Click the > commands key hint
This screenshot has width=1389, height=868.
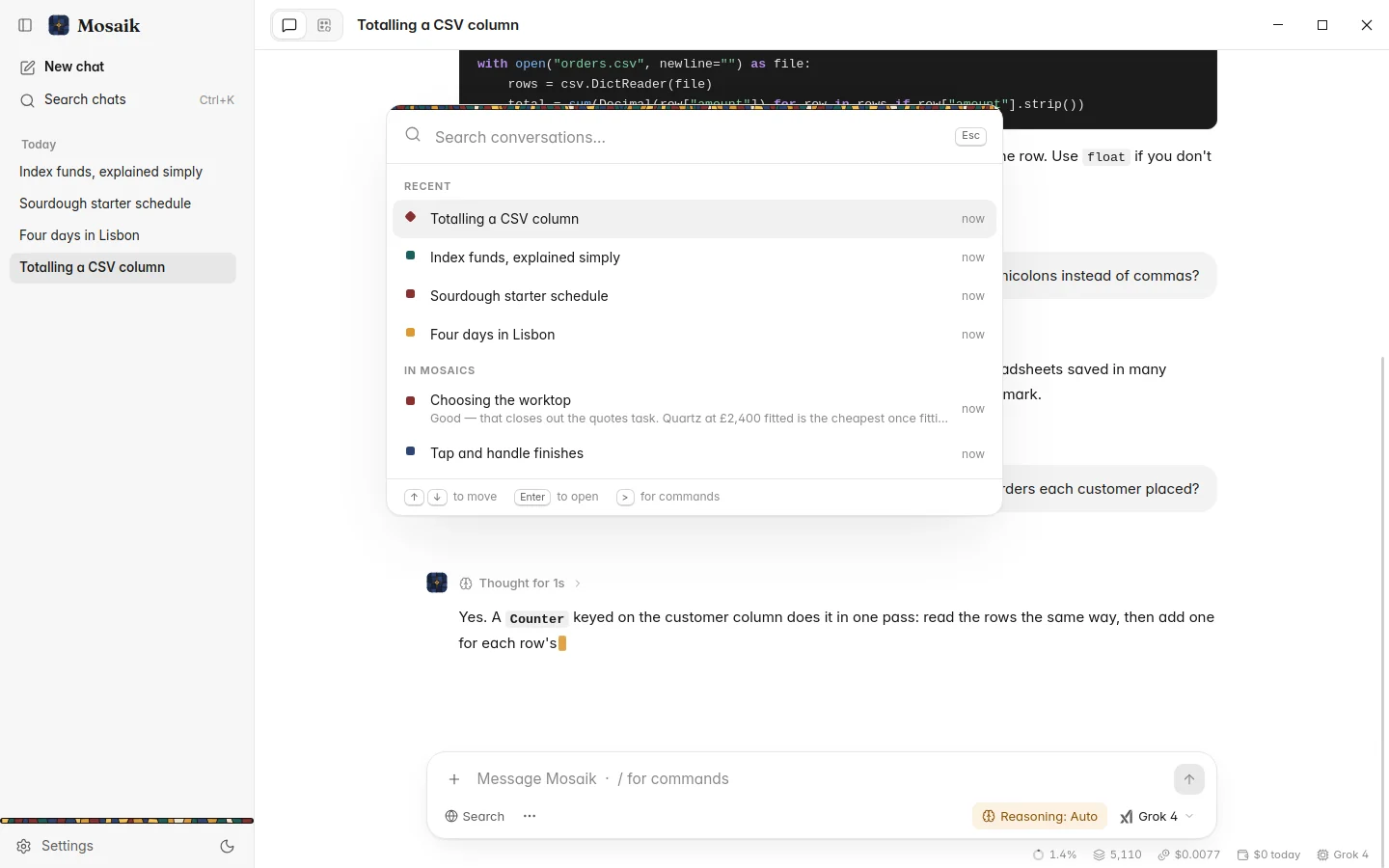point(625,497)
